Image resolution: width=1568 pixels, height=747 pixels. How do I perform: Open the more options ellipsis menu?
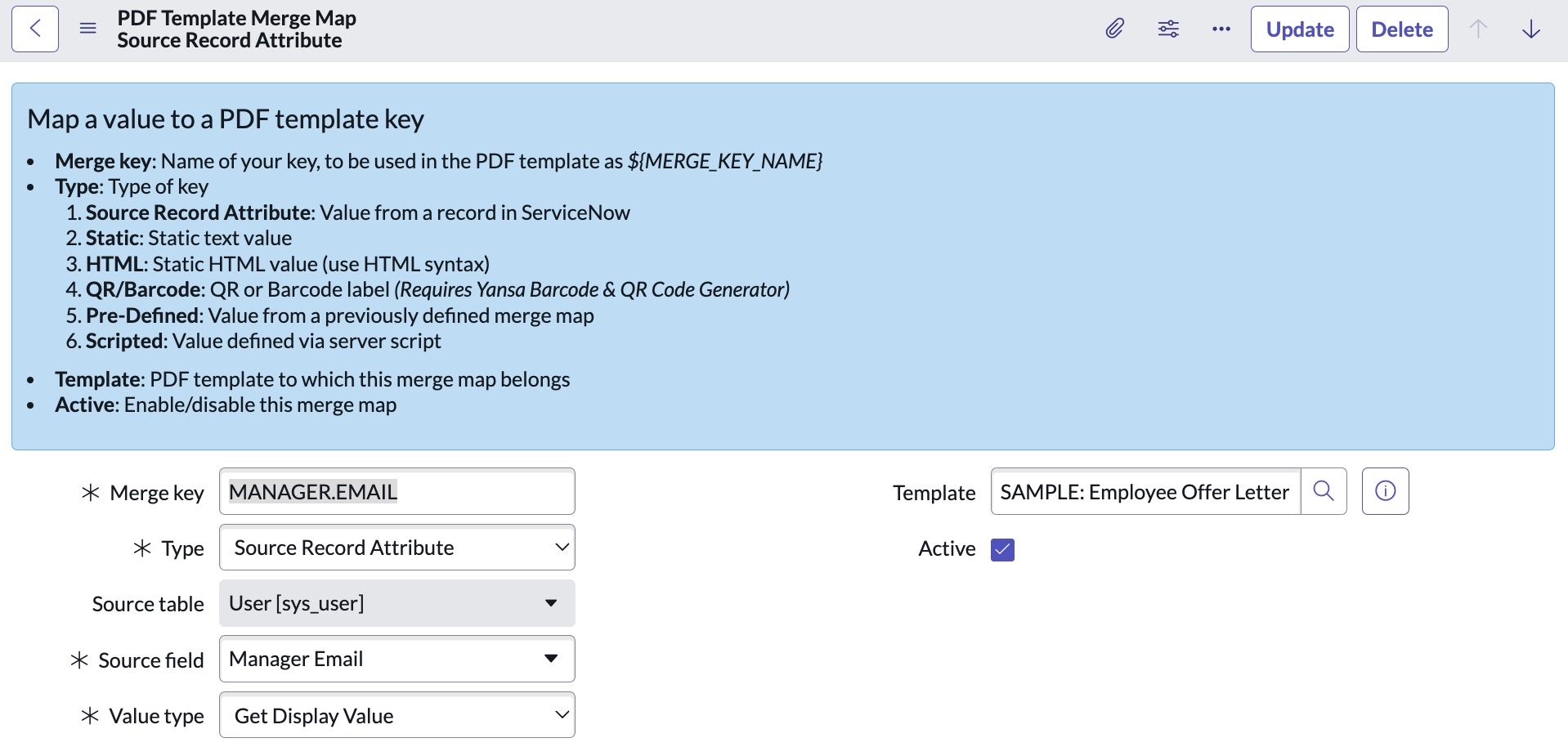pos(1221,29)
